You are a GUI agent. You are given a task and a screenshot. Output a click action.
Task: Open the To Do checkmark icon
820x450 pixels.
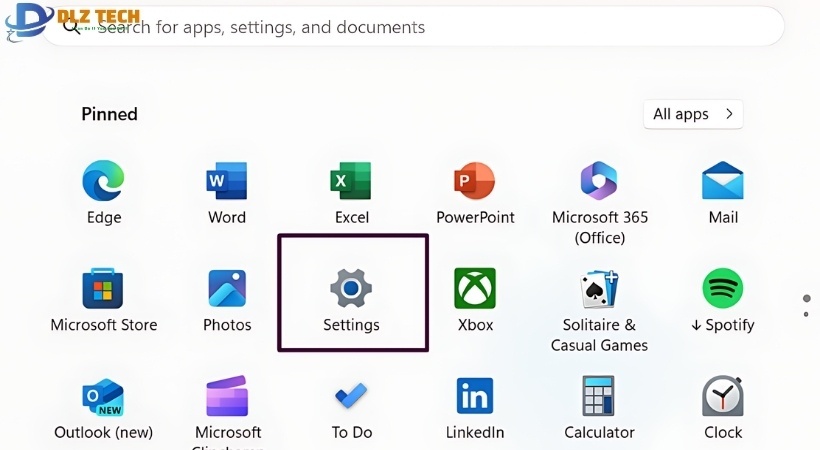click(x=351, y=396)
